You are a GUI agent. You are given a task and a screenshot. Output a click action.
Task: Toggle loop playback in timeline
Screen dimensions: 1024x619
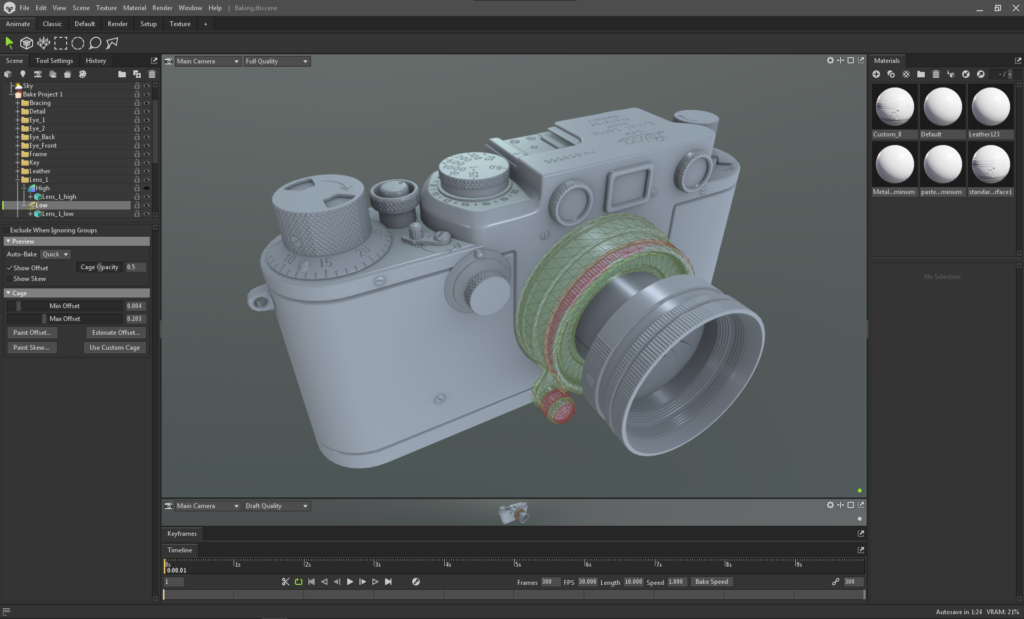298,581
